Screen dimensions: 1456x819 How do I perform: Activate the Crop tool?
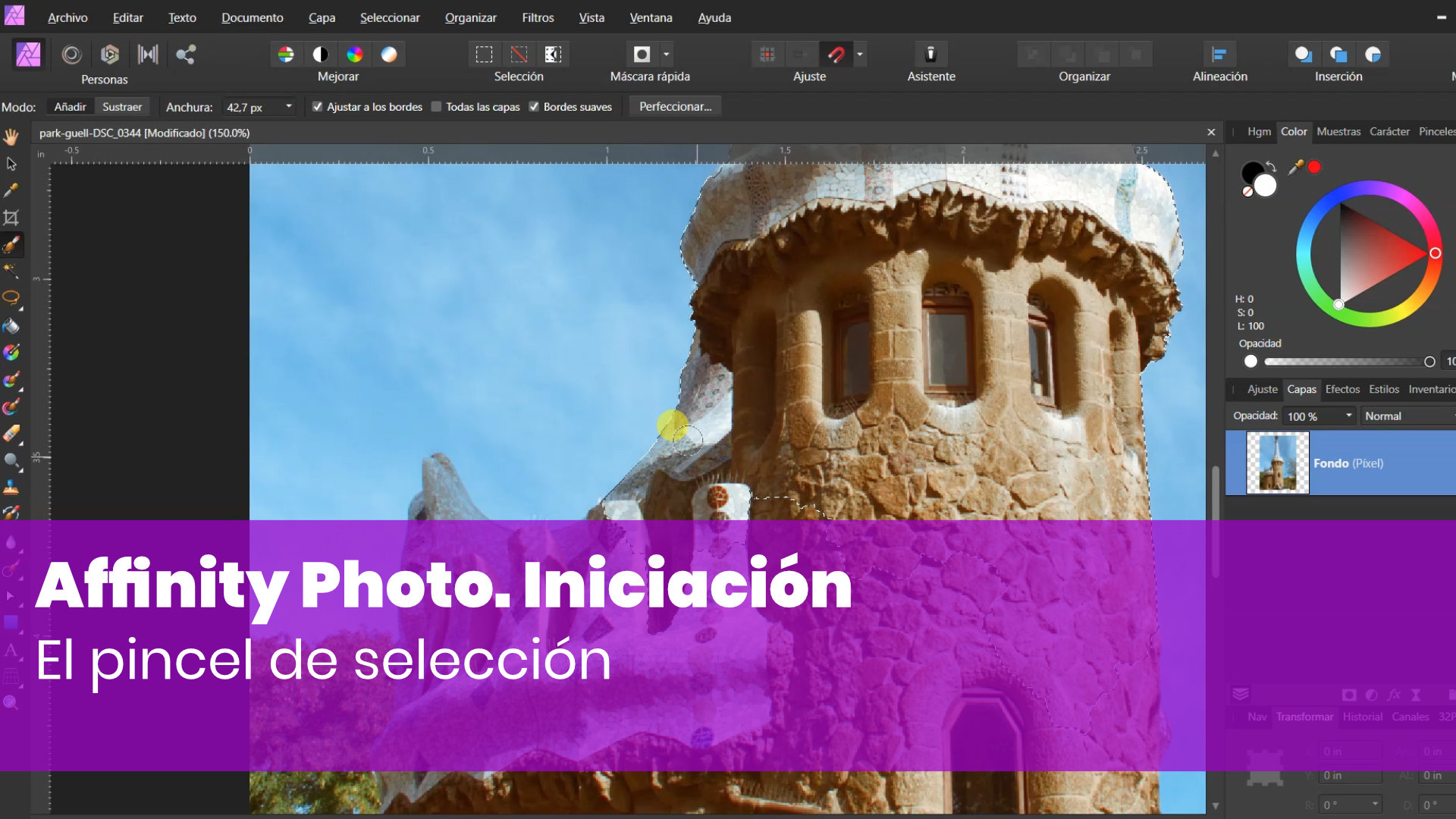click(x=11, y=218)
